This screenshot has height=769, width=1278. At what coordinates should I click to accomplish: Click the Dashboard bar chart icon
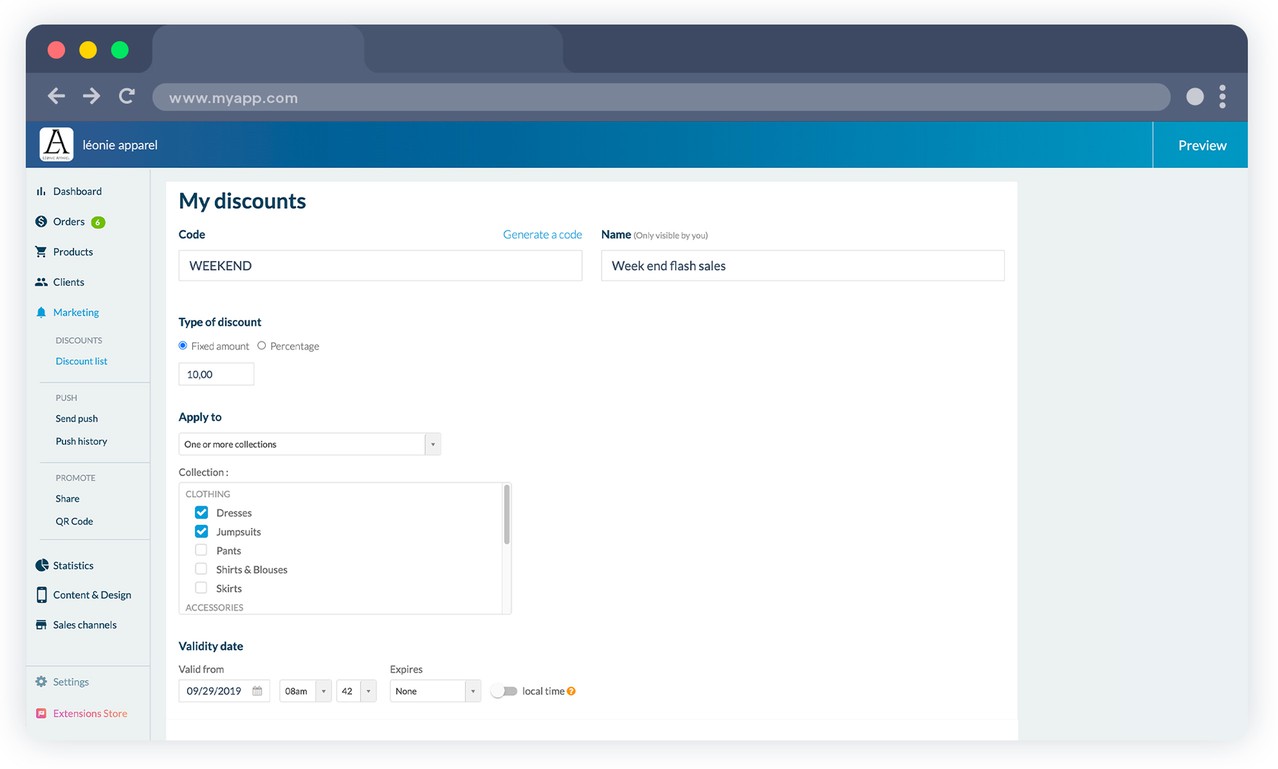[x=41, y=191]
